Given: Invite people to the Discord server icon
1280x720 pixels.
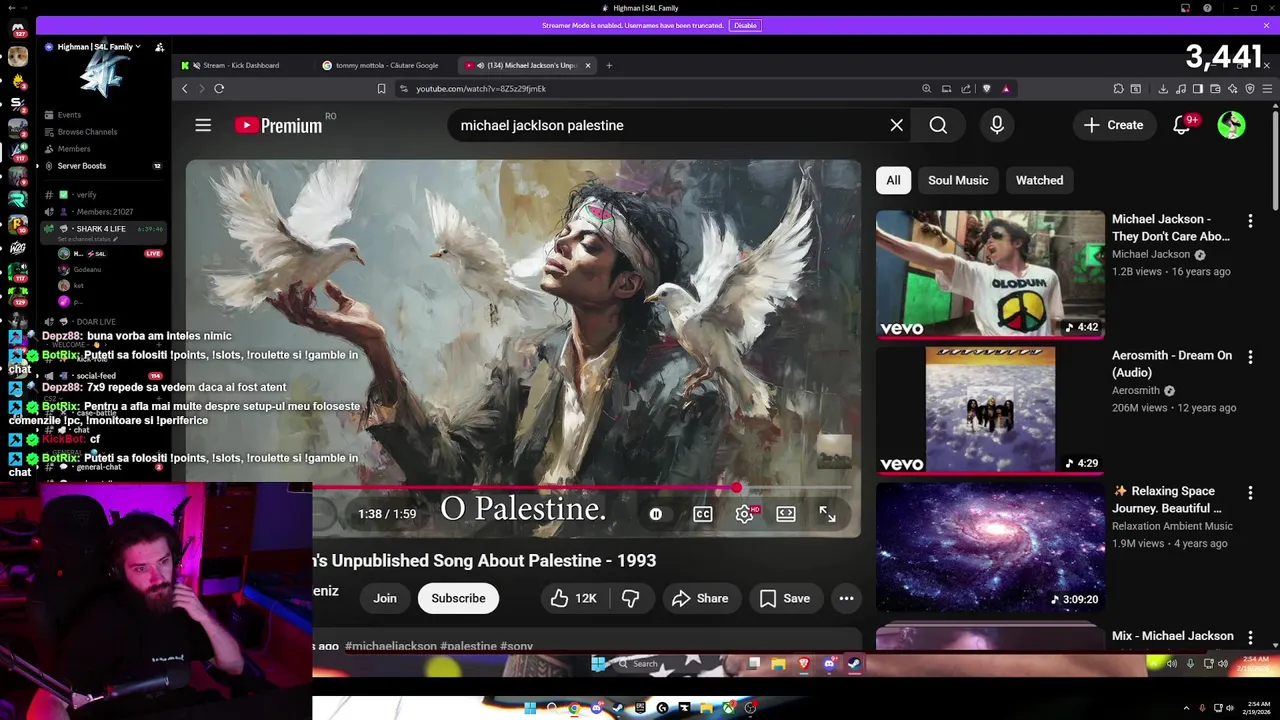Looking at the screenshot, I should click(159, 47).
